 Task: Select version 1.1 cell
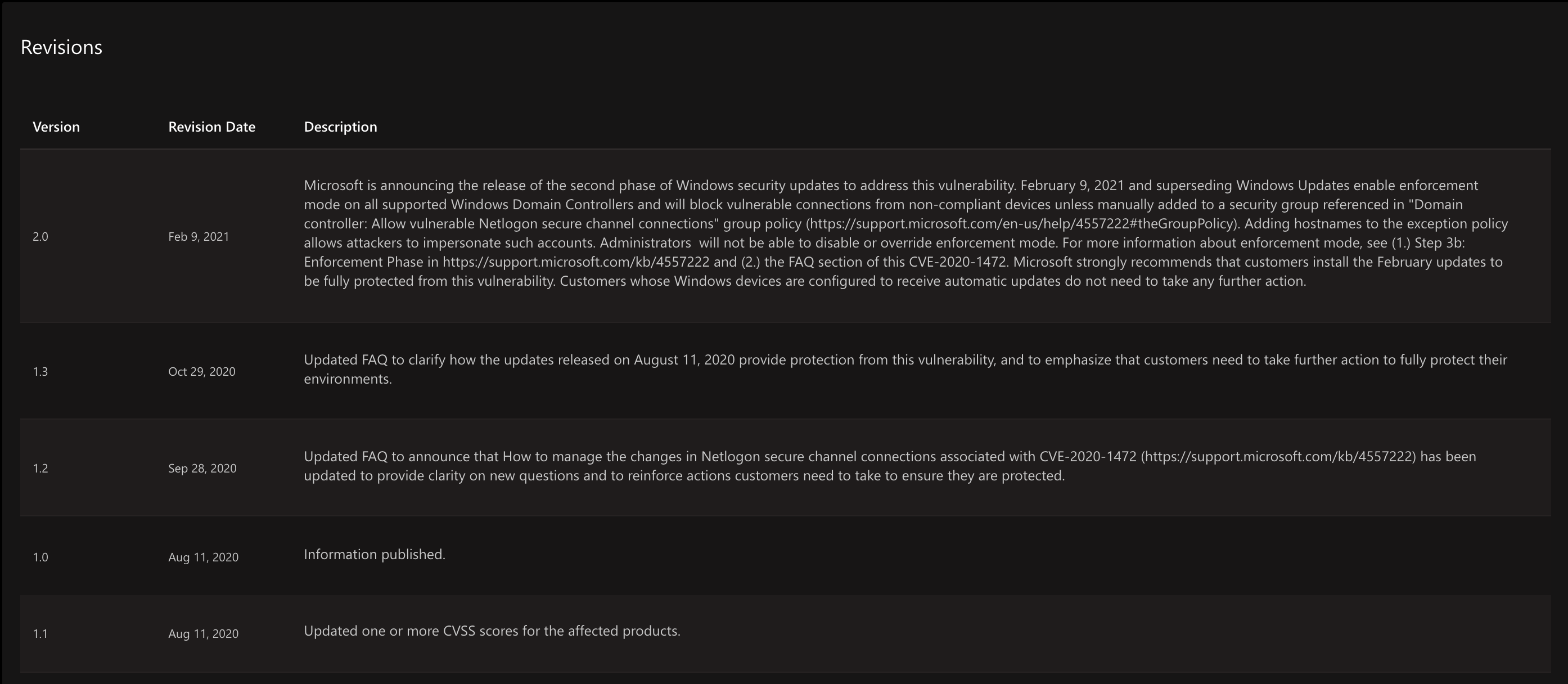click(40, 634)
